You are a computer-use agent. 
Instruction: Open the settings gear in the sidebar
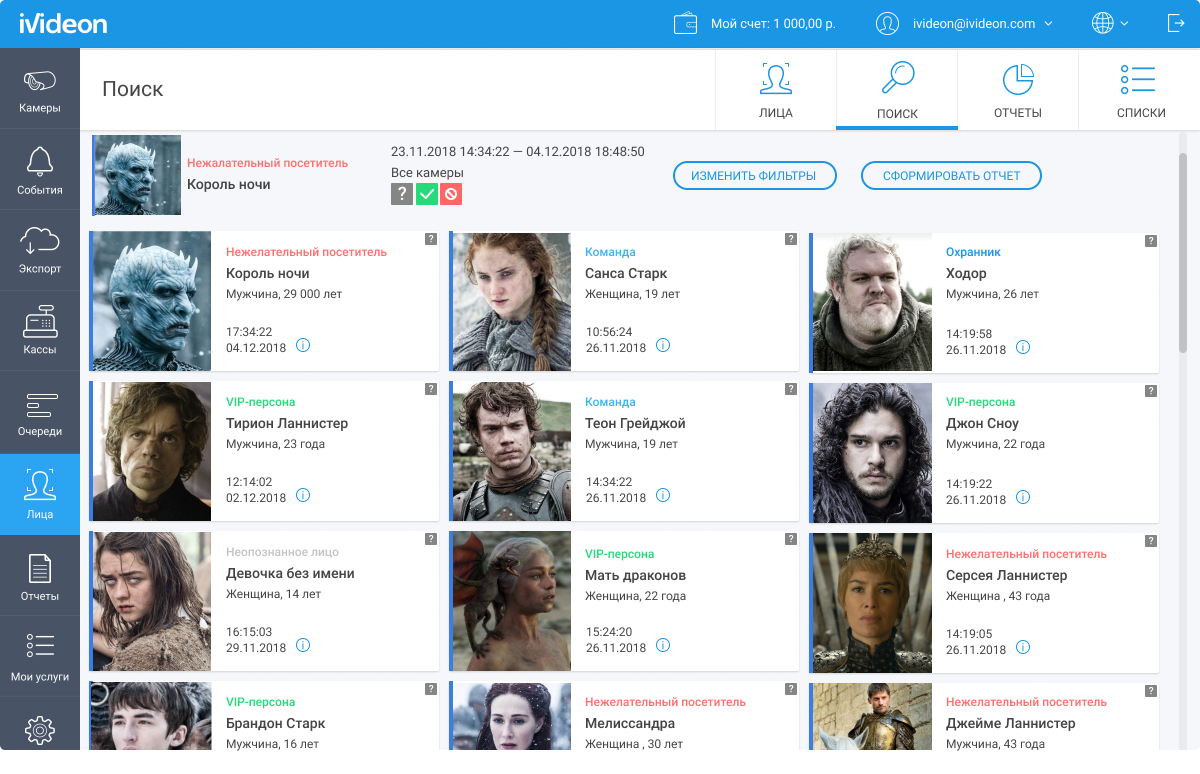pyautogui.click(x=40, y=730)
